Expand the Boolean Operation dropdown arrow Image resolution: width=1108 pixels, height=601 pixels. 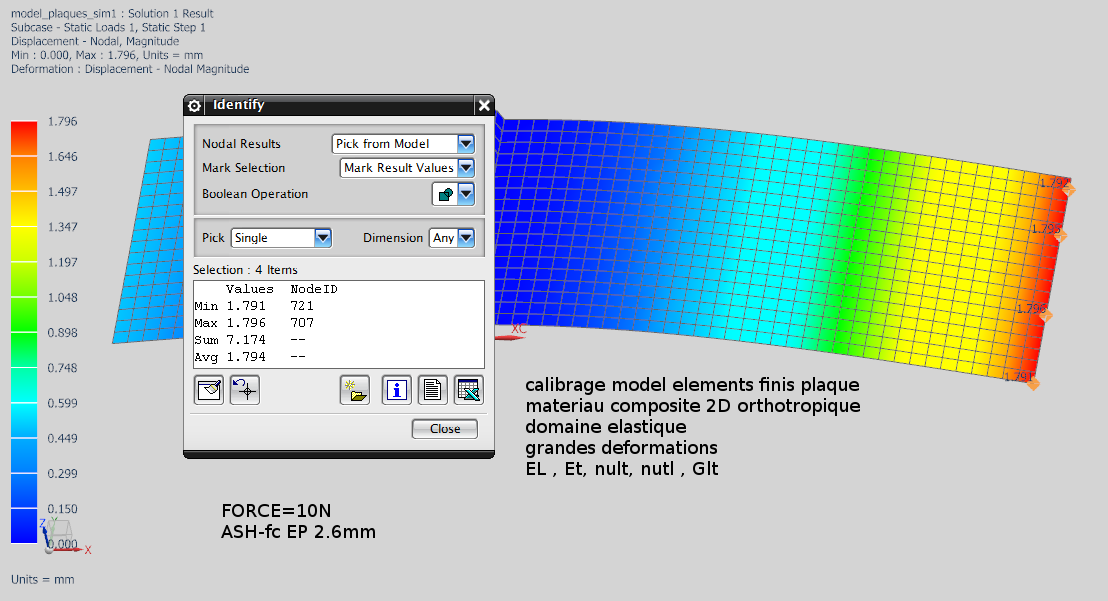point(466,194)
